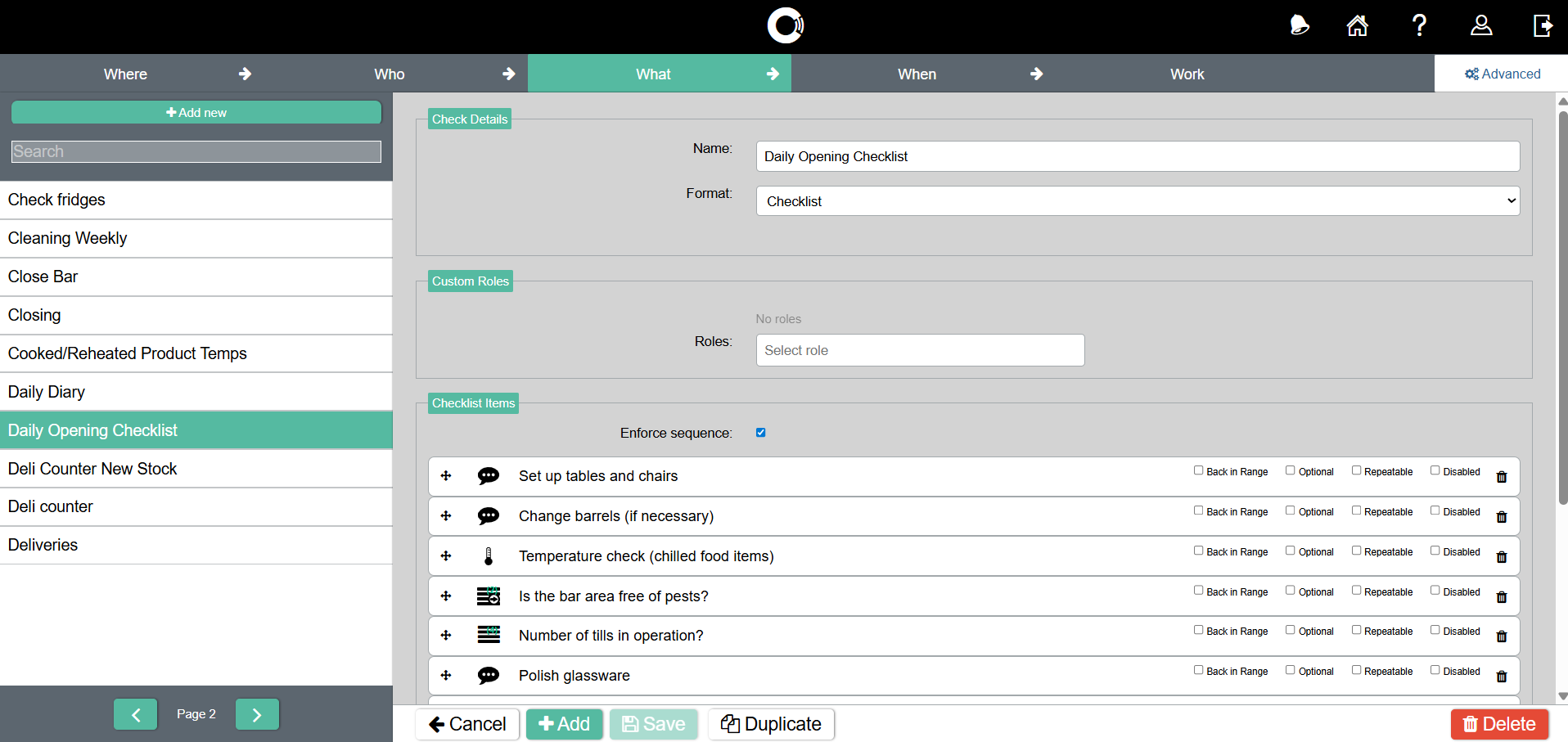Open the Select role dropdown field
The height and width of the screenshot is (742, 1568).
(x=919, y=350)
